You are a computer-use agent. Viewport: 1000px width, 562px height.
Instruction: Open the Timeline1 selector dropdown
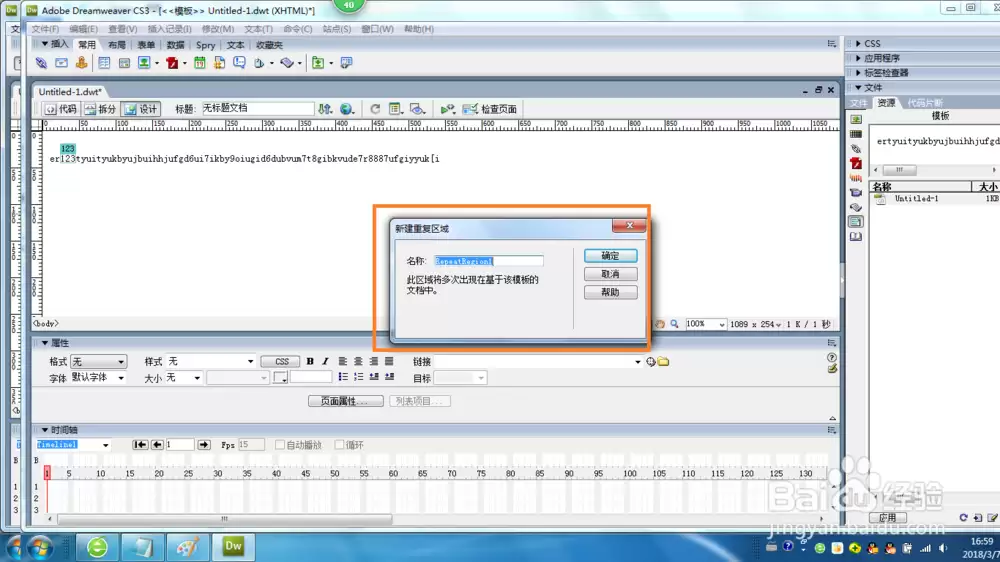coord(73,445)
